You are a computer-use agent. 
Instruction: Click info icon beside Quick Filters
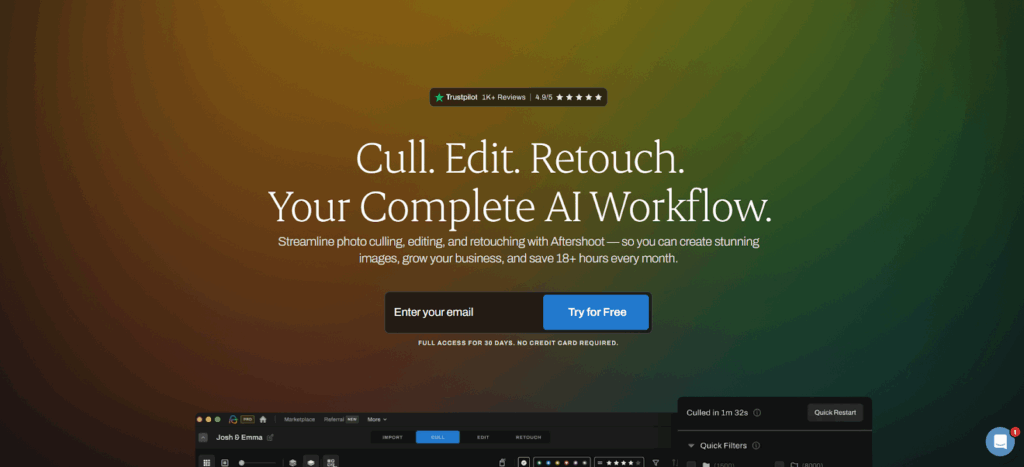click(756, 446)
